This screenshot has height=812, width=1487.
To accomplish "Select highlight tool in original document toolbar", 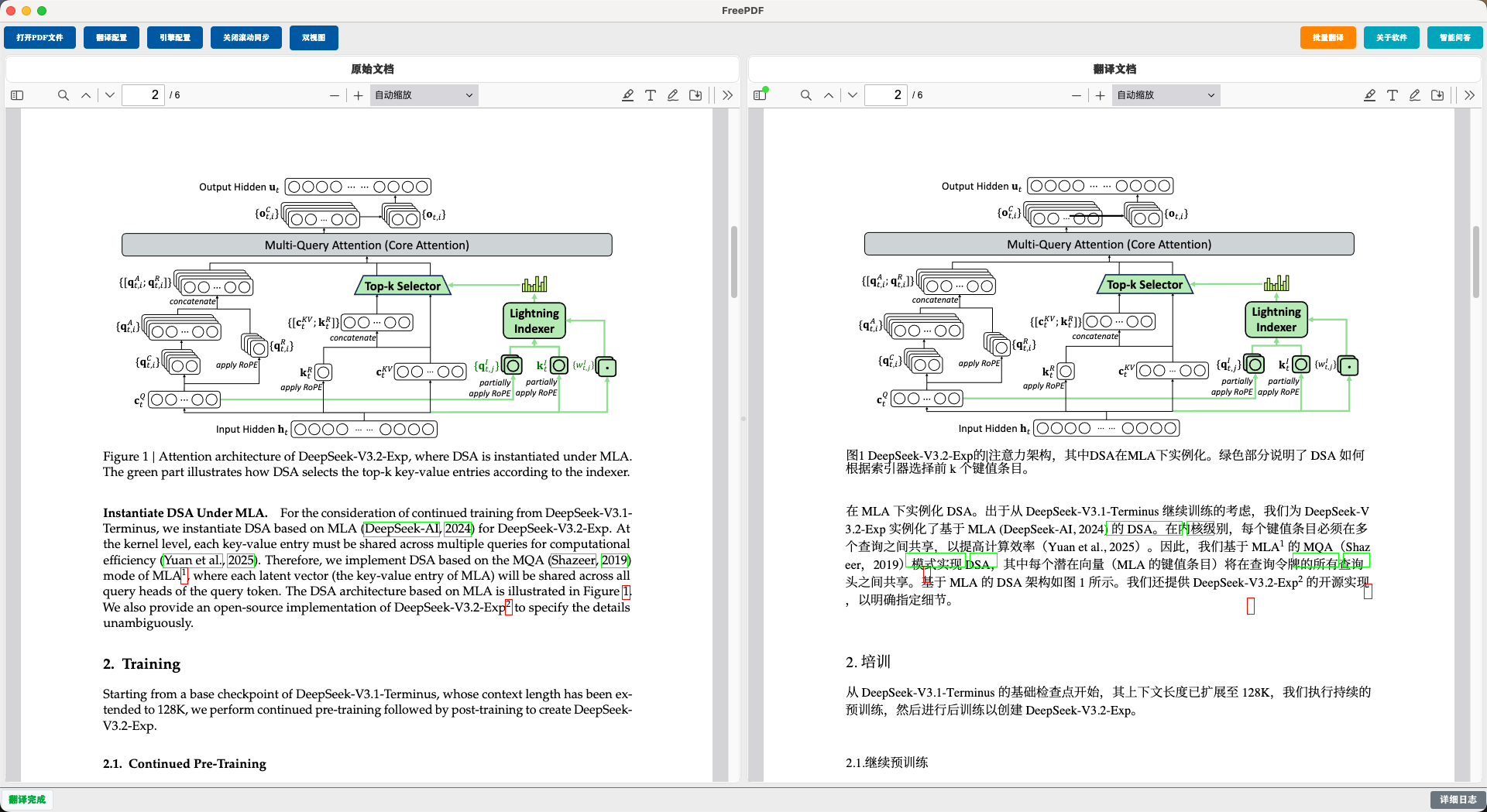I will [628, 95].
